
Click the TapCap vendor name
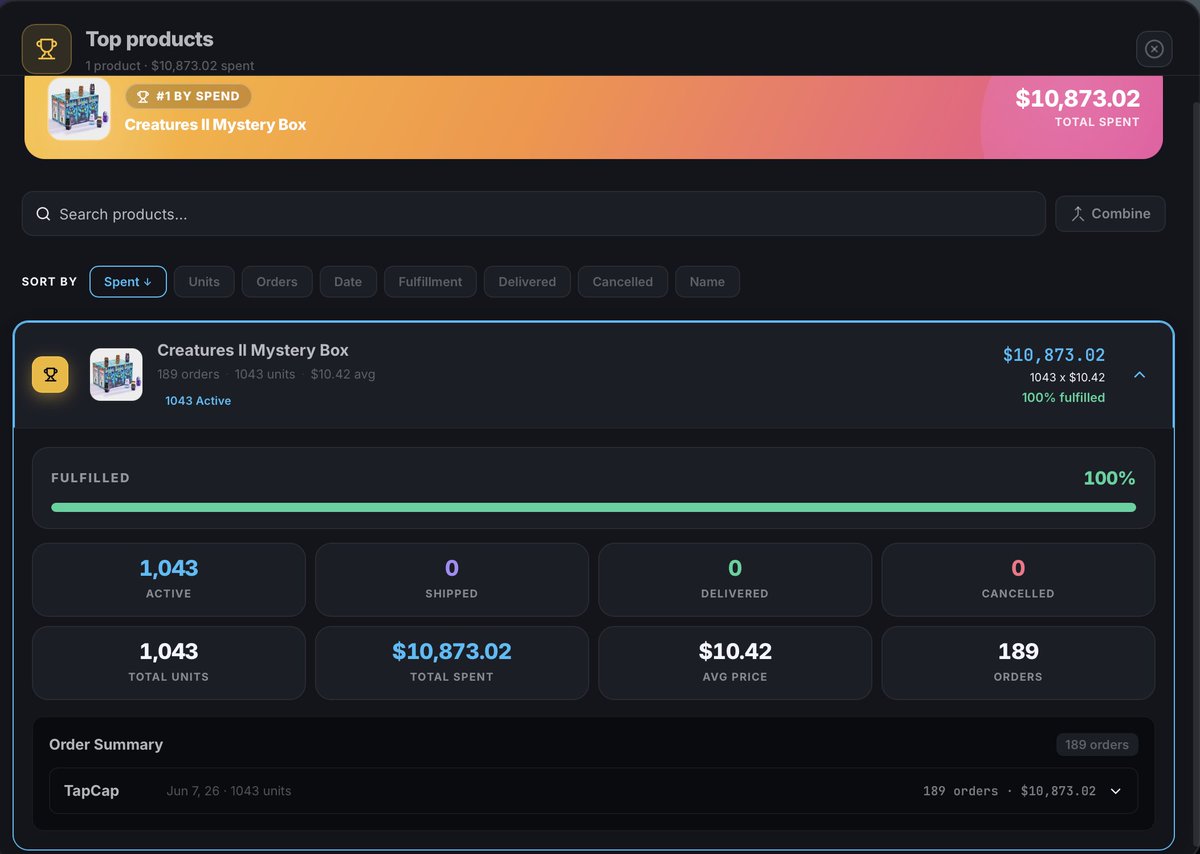(x=92, y=791)
